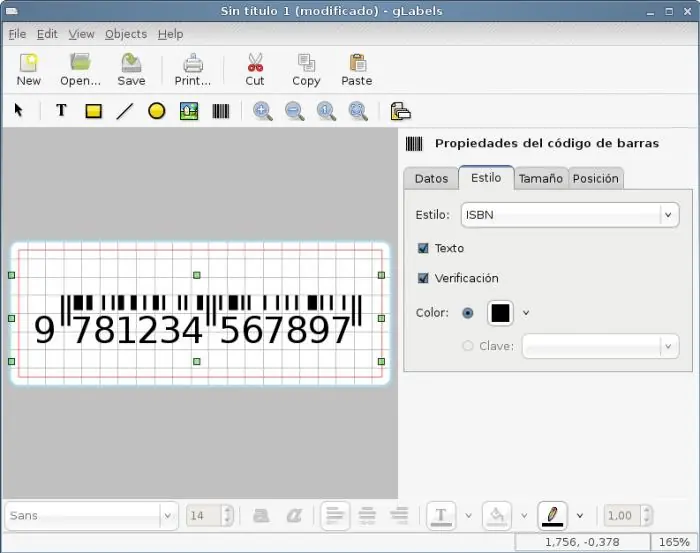This screenshot has width=700, height=553.
Task: Select the rectangle box tool
Action: [93, 111]
